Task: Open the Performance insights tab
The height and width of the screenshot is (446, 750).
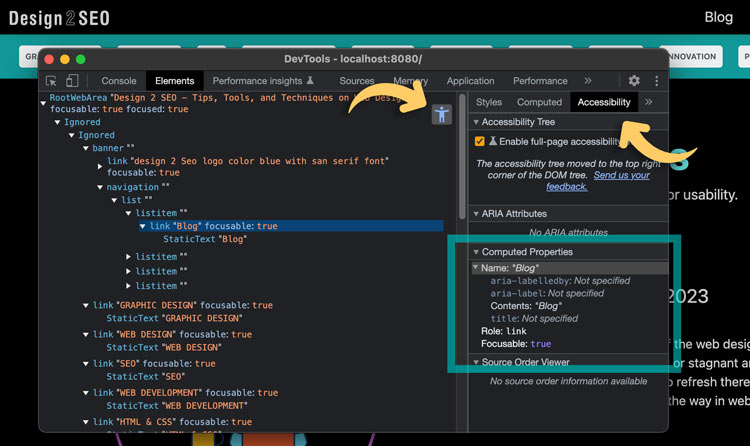Action: click(263, 81)
